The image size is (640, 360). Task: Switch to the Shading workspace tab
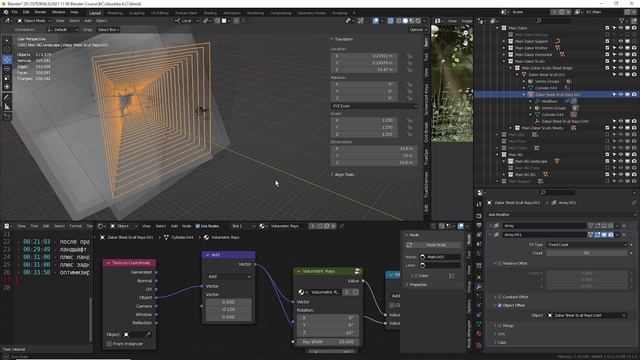(210, 13)
